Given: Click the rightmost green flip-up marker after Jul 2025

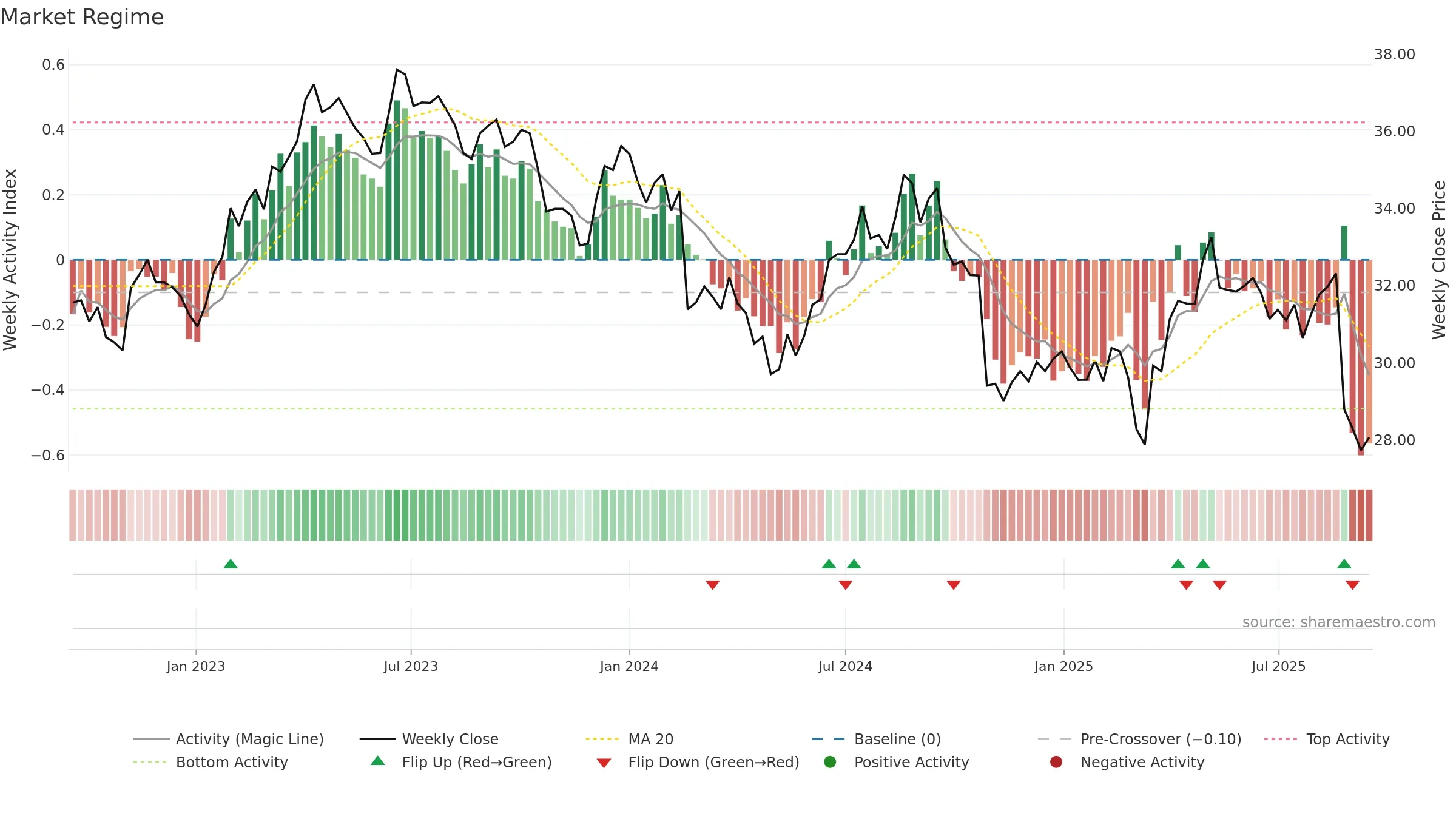Looking at the screenshot, I should [x=1344, y=564].
